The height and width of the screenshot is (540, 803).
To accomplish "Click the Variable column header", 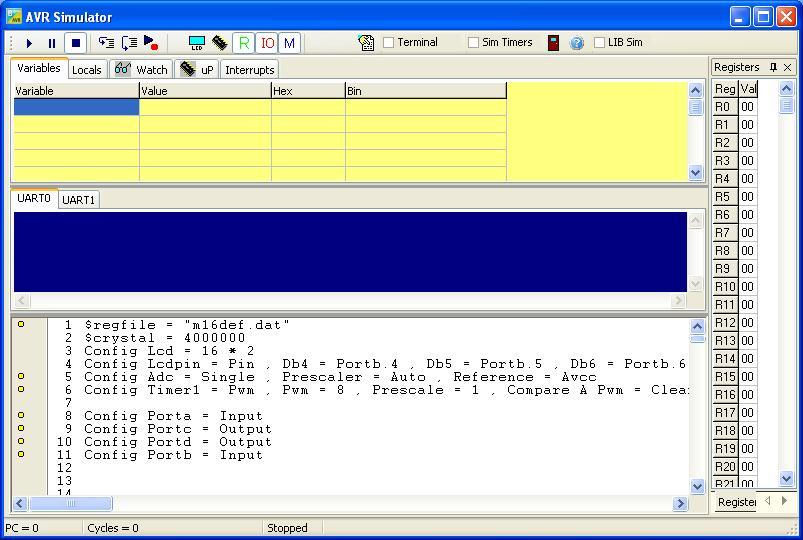I will coord(76,91).
